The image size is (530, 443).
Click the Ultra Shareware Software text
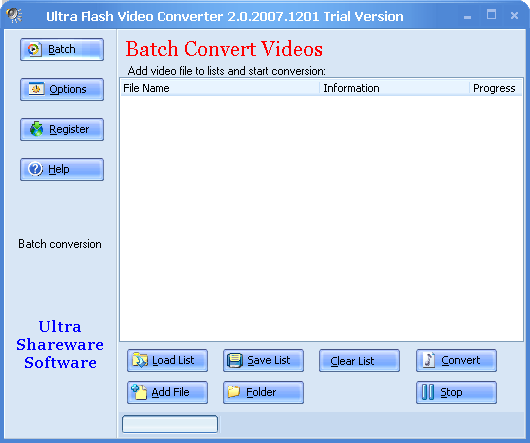[60, 344]
